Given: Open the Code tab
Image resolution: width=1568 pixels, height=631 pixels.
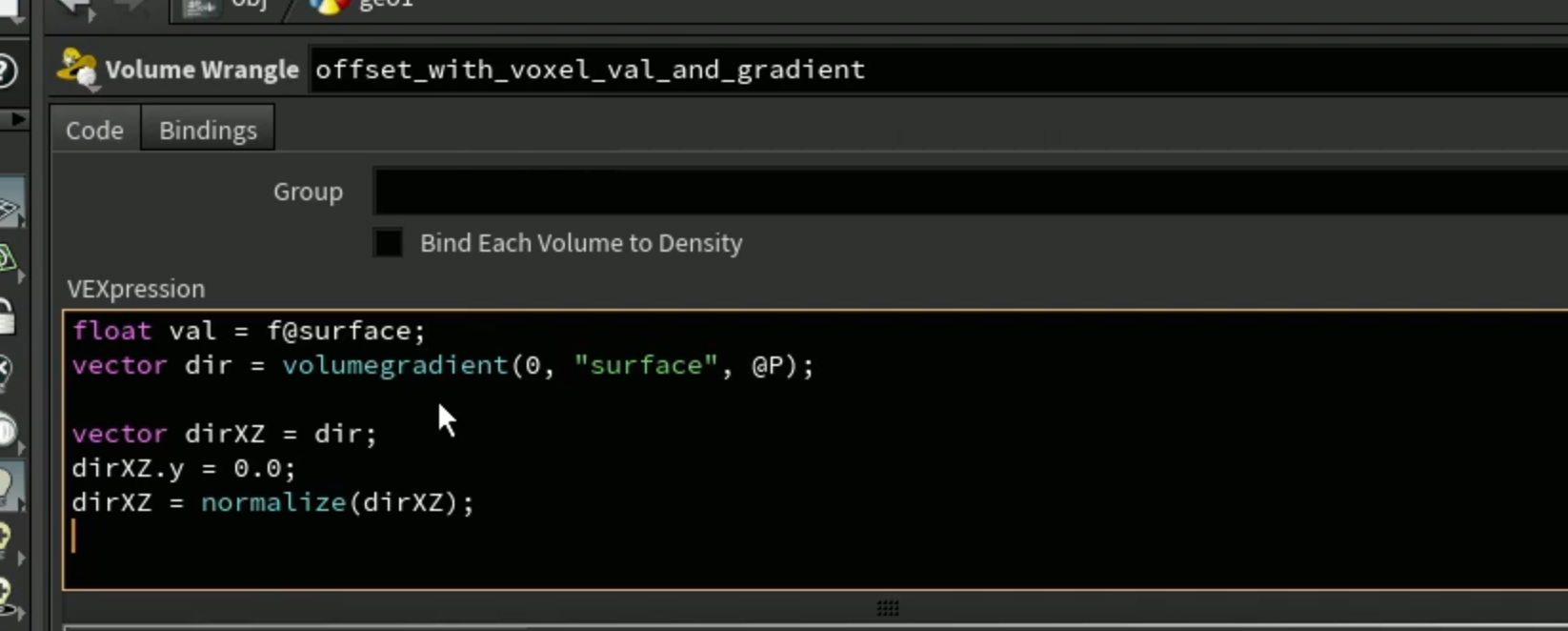Looking at the screenshot, I should pyautogui.click(x=94, y=130).
